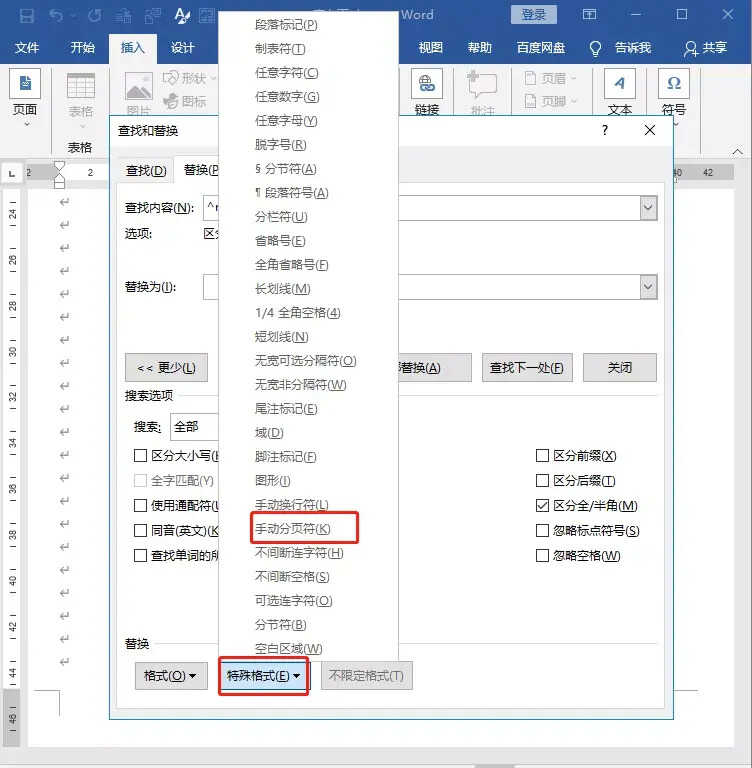Click the Undo arrow icon
752x768 pixels.
coord(56,15)
